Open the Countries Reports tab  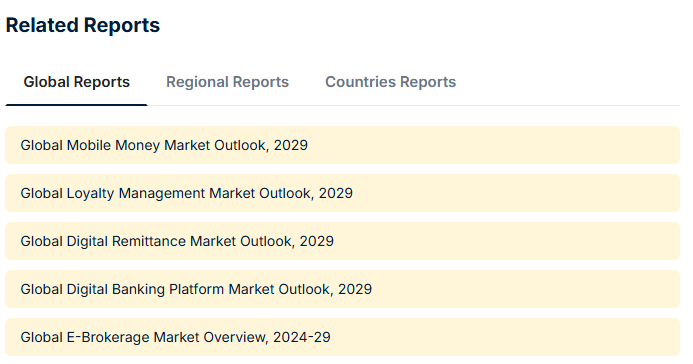click(391, 82)
